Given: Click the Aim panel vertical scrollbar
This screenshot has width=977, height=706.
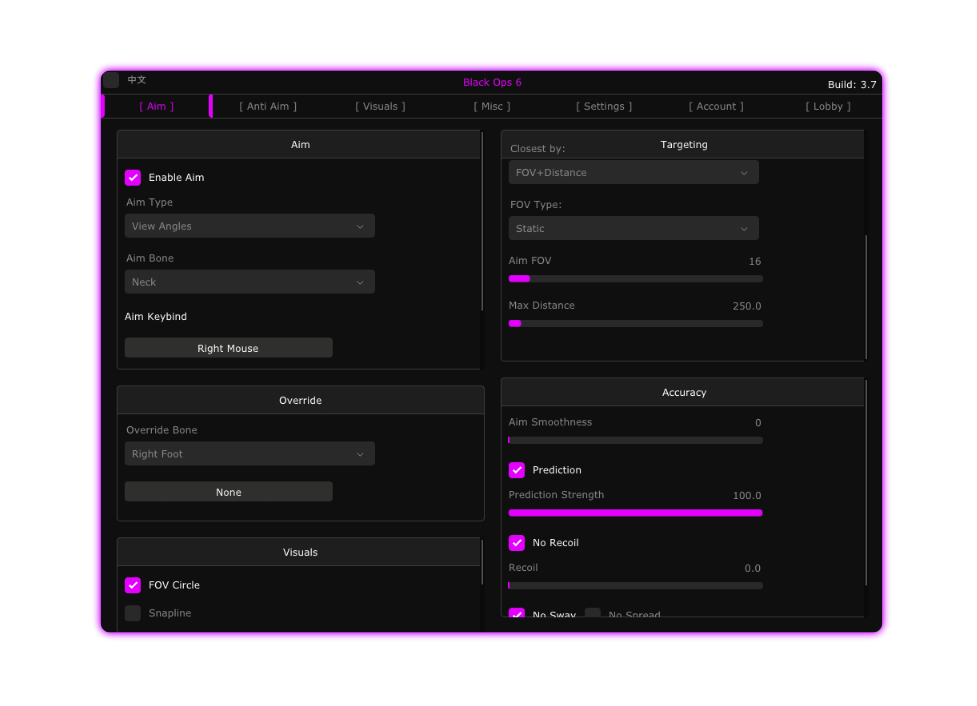Looking at the screenshot, I should 482,221.
